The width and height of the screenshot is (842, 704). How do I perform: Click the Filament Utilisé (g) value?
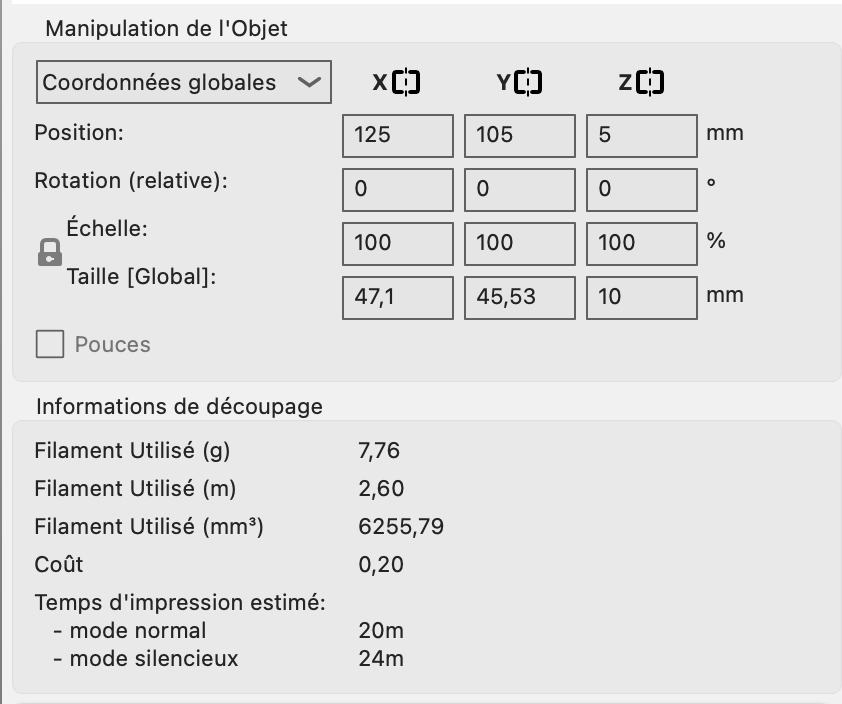tap(379, 451)
